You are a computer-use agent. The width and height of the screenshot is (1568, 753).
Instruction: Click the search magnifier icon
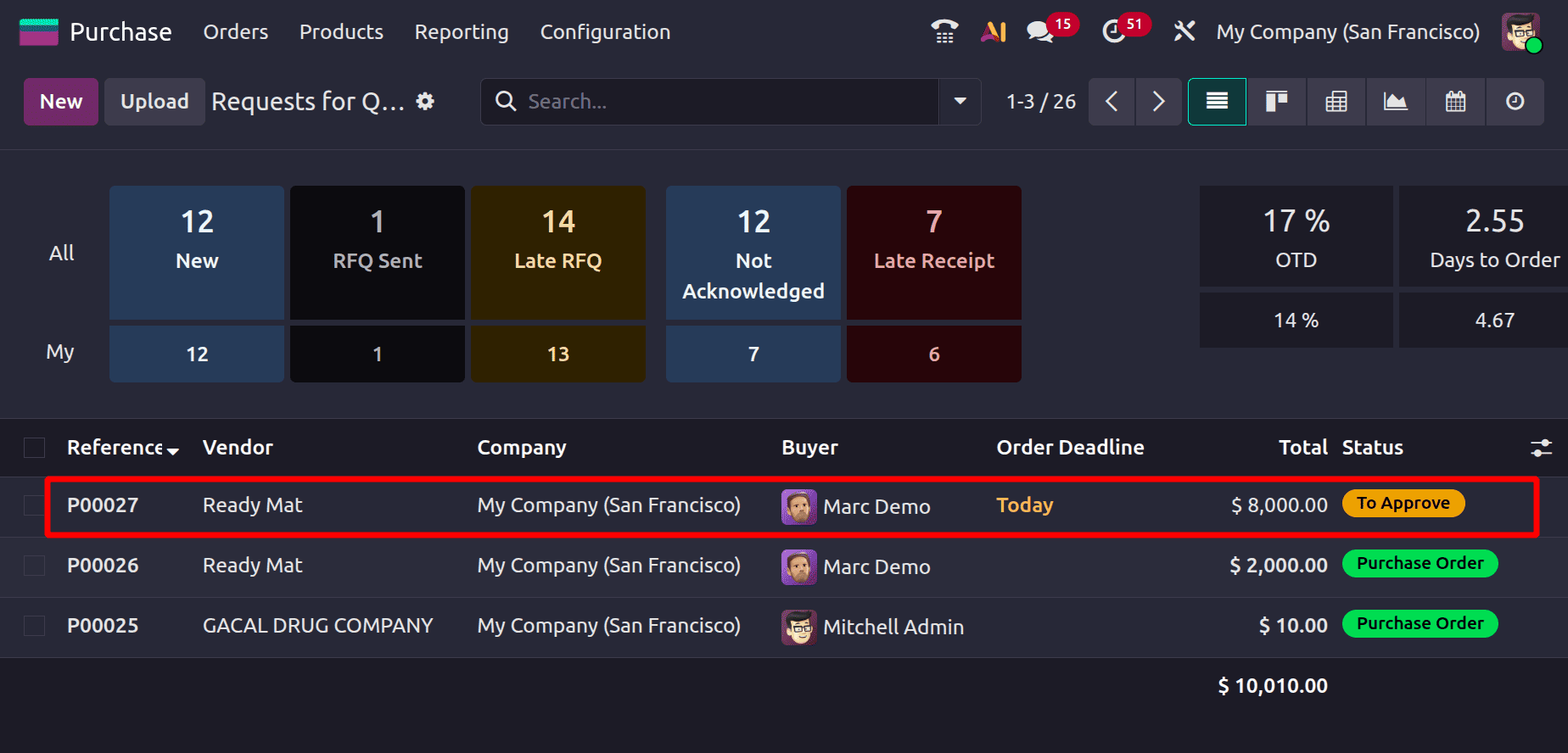tap(506, 102)
